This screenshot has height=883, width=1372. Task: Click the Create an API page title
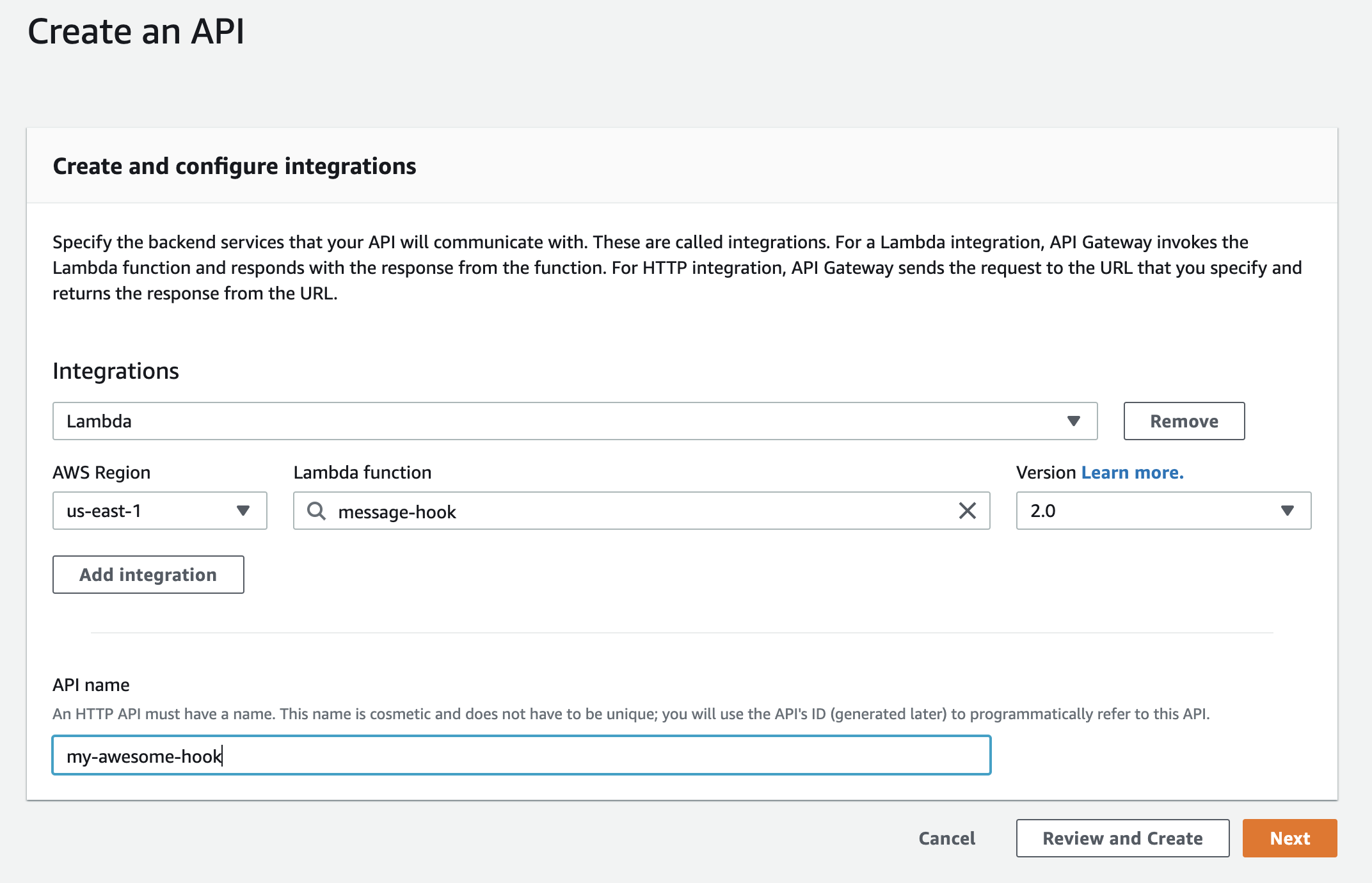[136, 31]
